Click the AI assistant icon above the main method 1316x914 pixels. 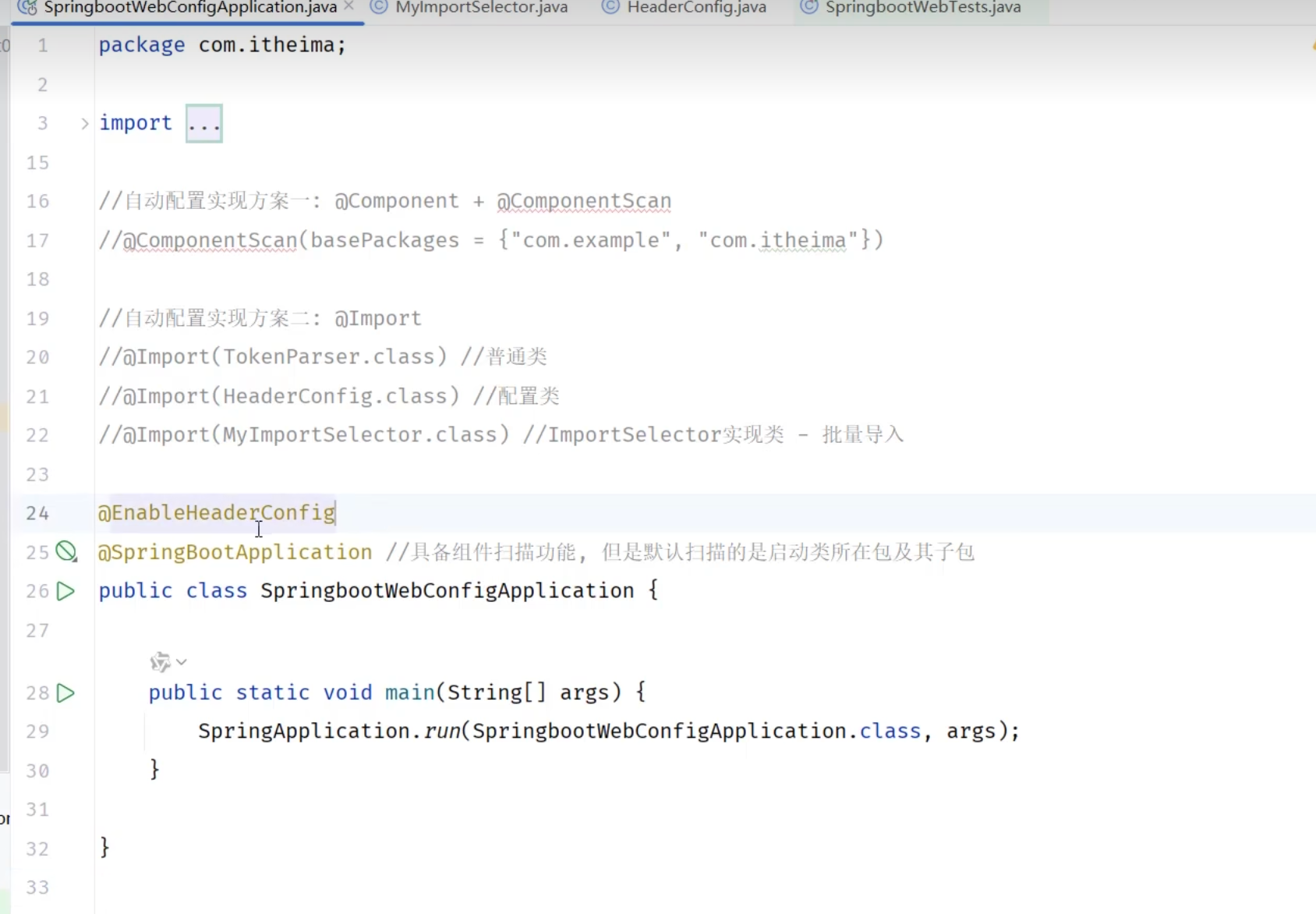(x=160, y=662)
